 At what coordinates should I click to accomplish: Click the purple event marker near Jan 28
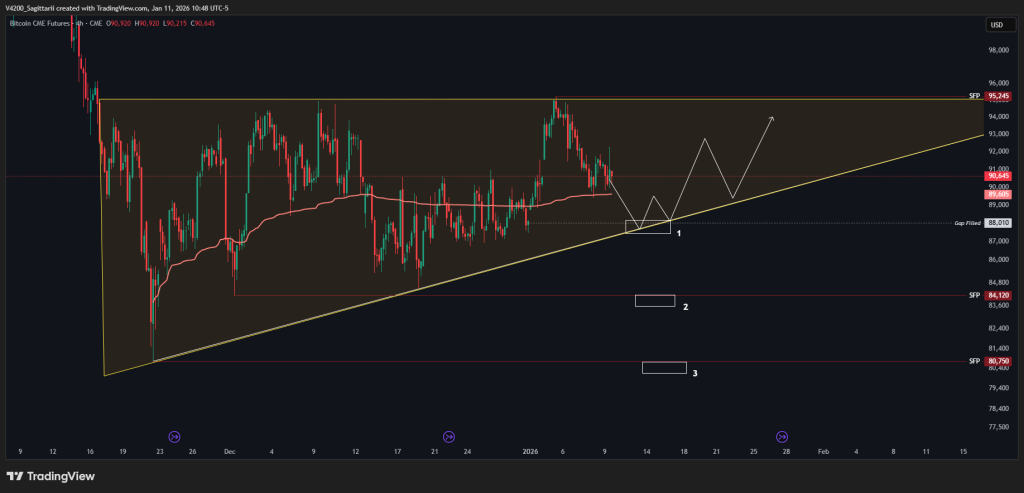[782, 436]
